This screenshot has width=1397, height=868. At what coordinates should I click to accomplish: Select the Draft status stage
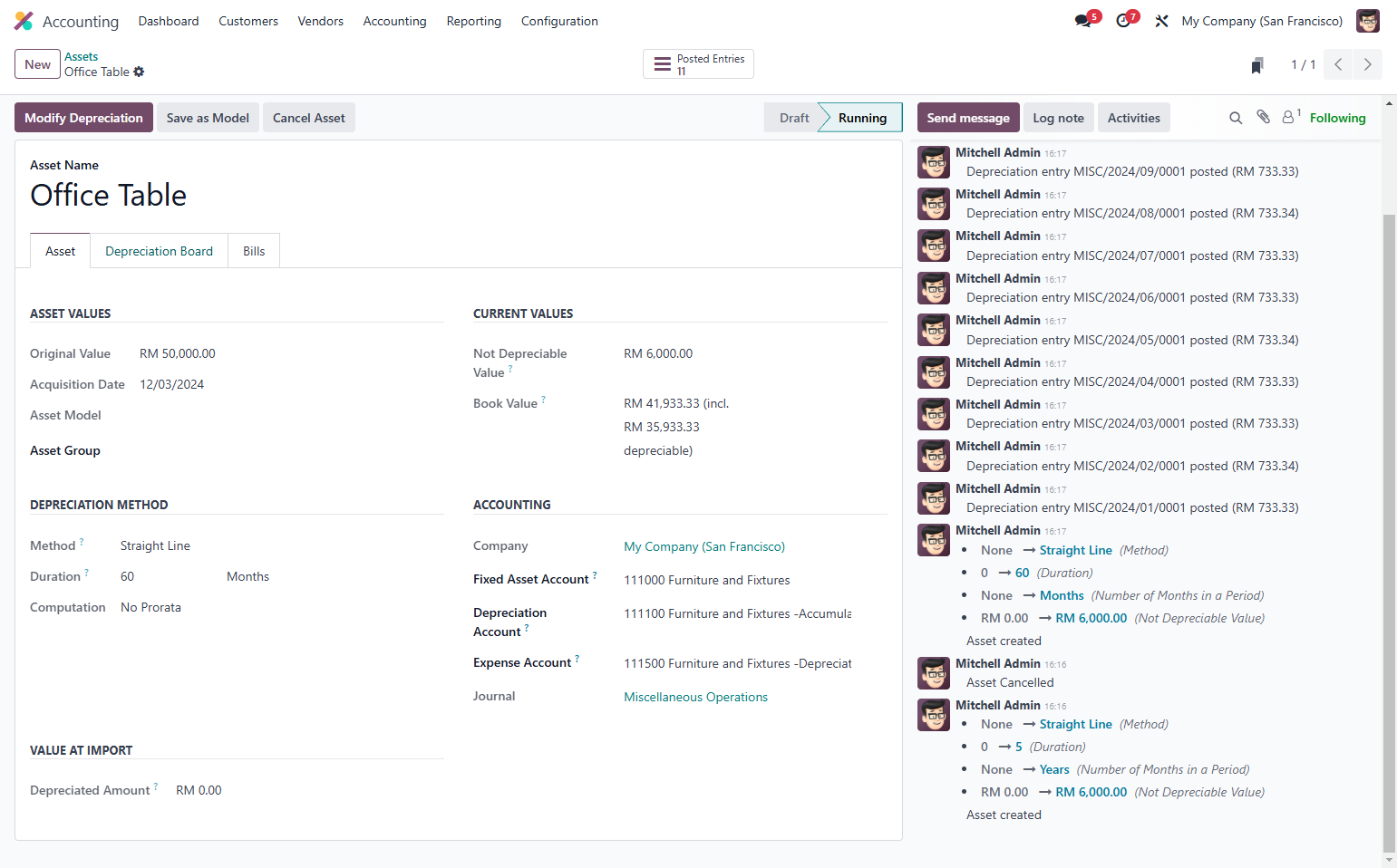(794, 118)
